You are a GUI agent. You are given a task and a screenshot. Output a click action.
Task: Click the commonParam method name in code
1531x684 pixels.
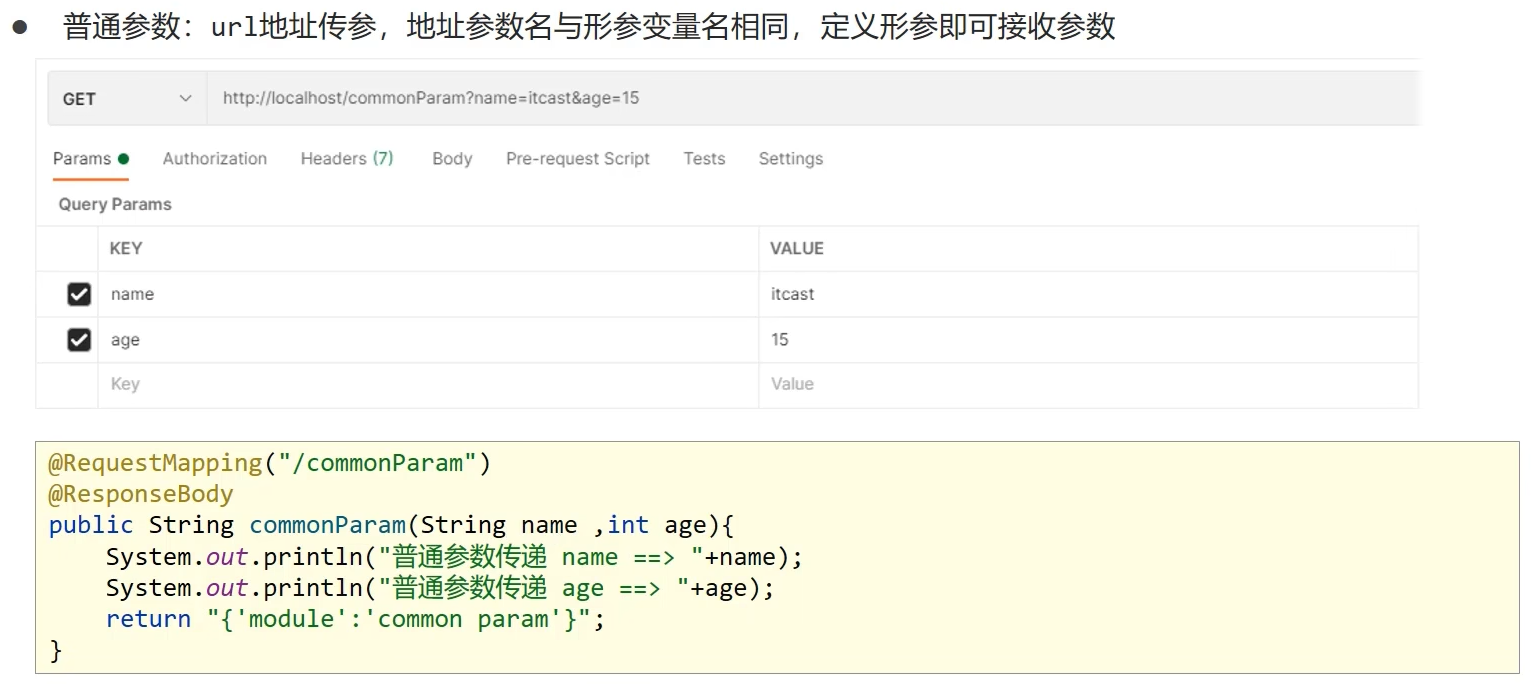coord(327,525)
